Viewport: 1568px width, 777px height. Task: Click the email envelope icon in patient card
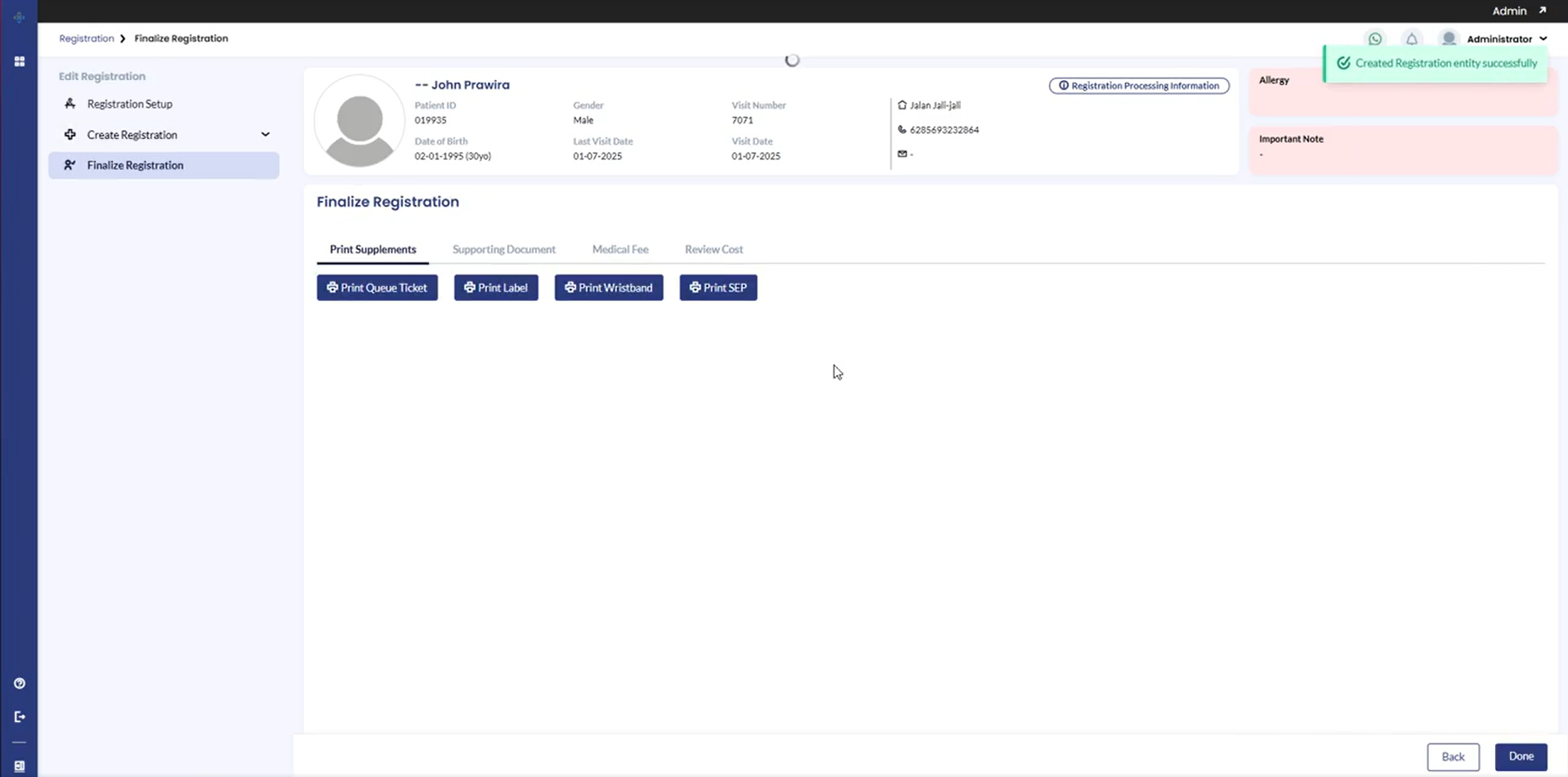coord(902,154)
